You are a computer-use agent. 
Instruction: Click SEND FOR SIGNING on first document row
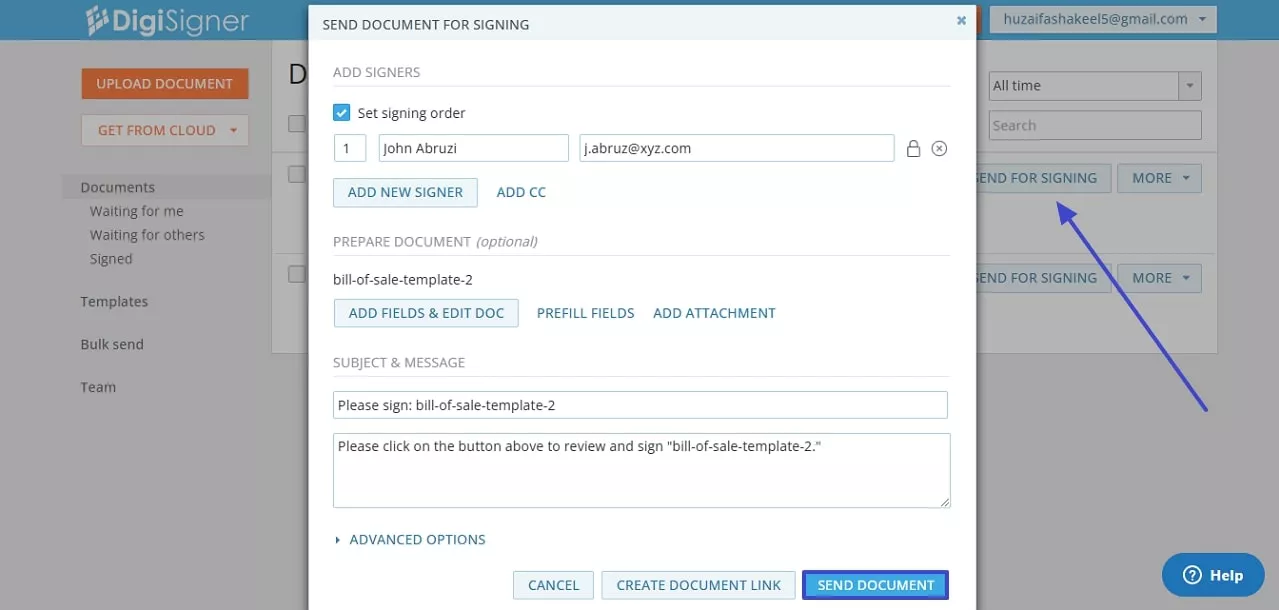[1041, 178]
